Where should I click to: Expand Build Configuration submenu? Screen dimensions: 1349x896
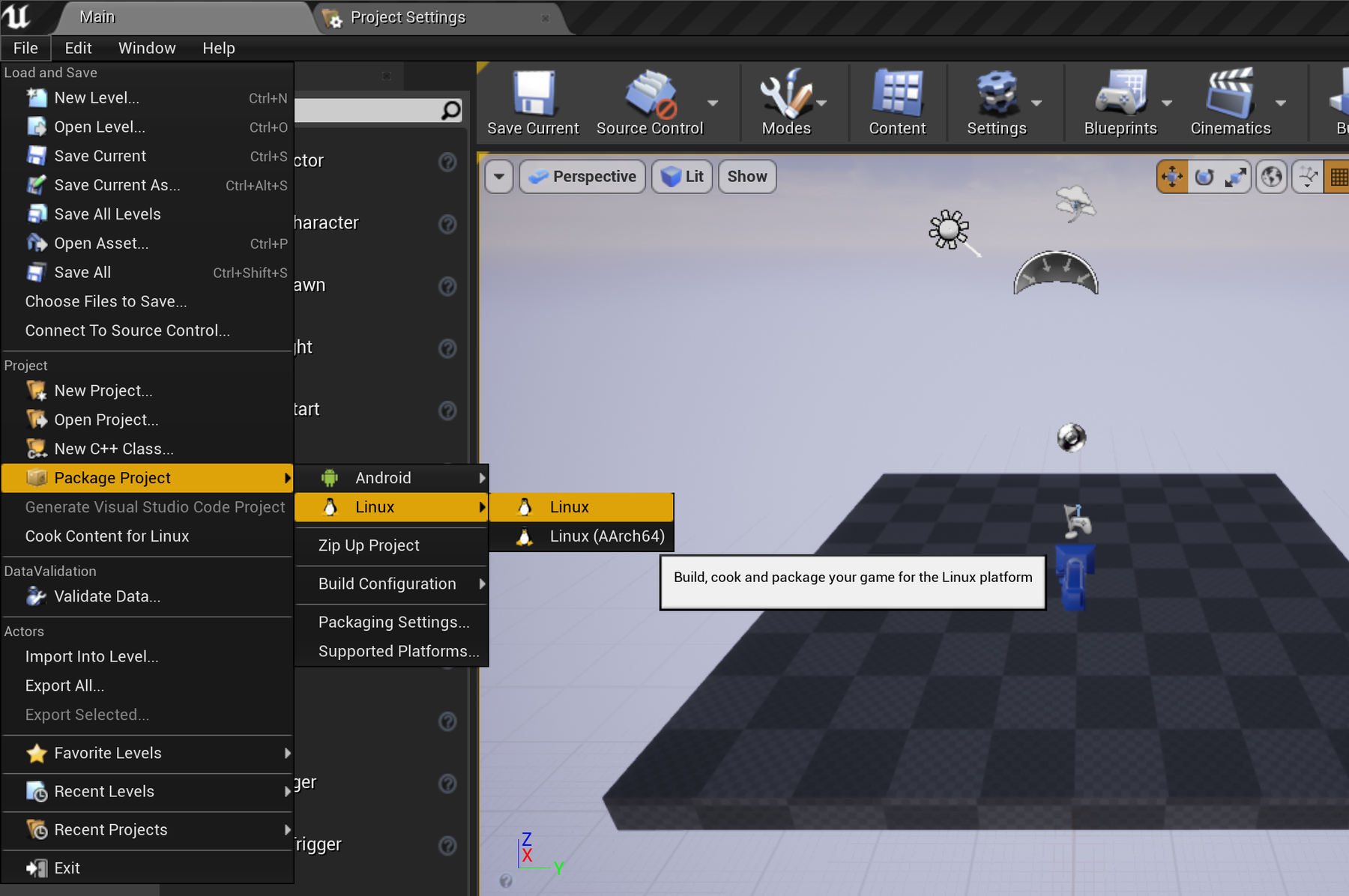coord(391,584)
